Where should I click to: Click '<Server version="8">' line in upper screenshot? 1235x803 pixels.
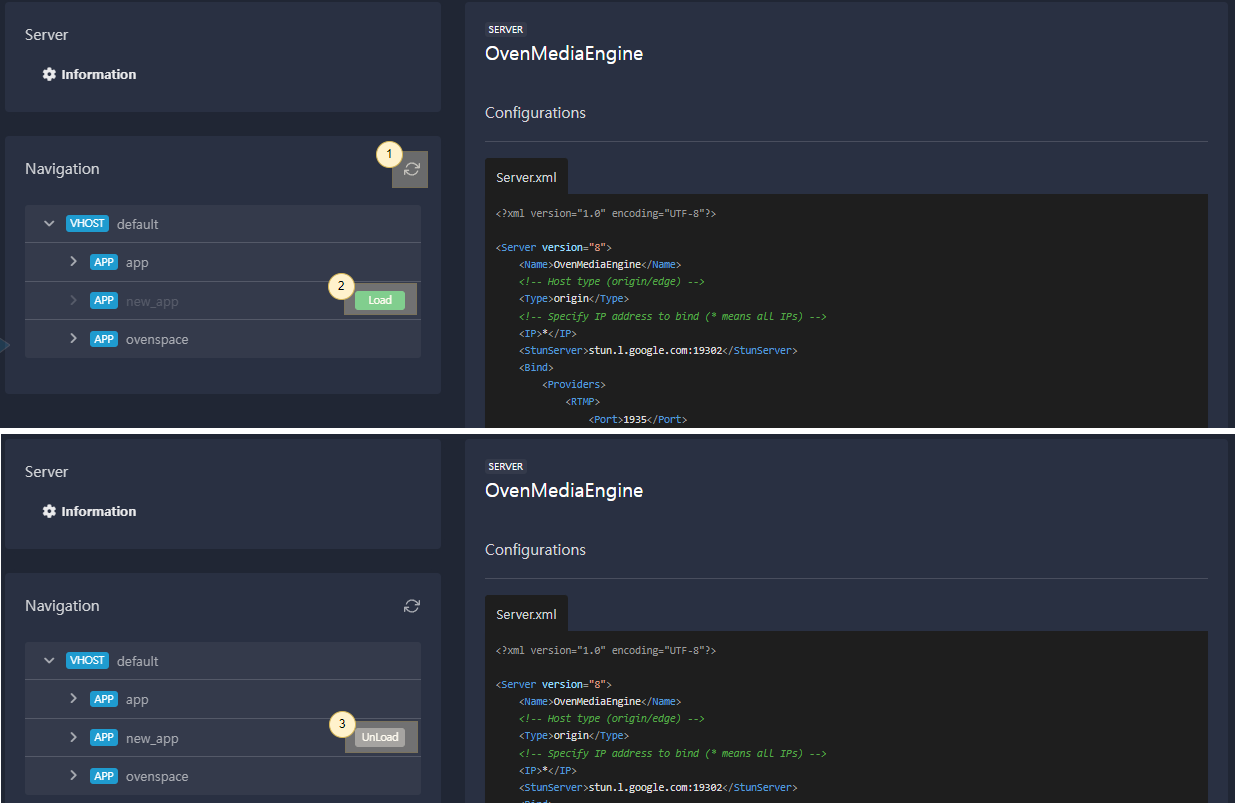pos(554,247)
